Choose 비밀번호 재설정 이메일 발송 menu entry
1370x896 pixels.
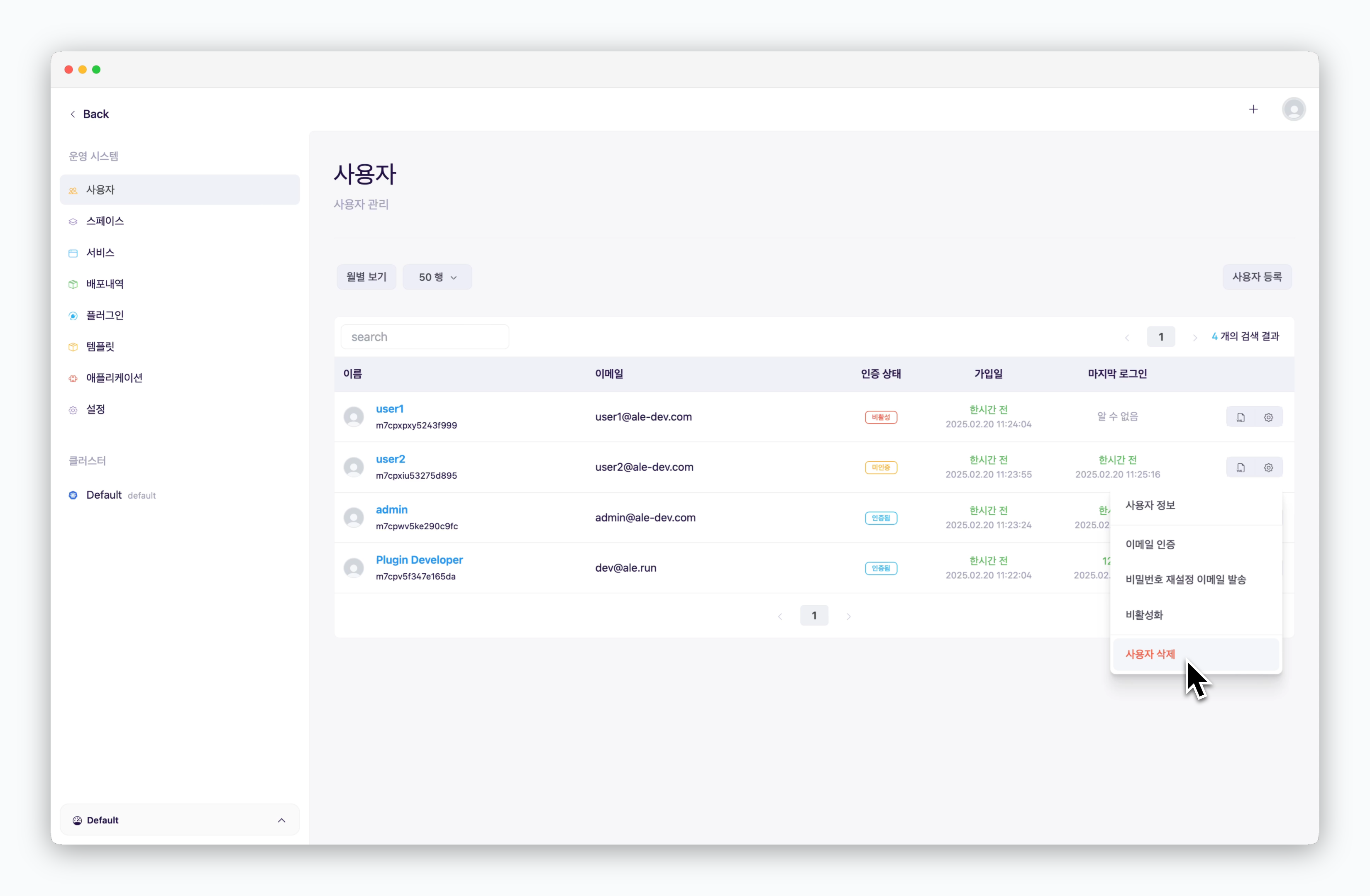point(1196,579)
